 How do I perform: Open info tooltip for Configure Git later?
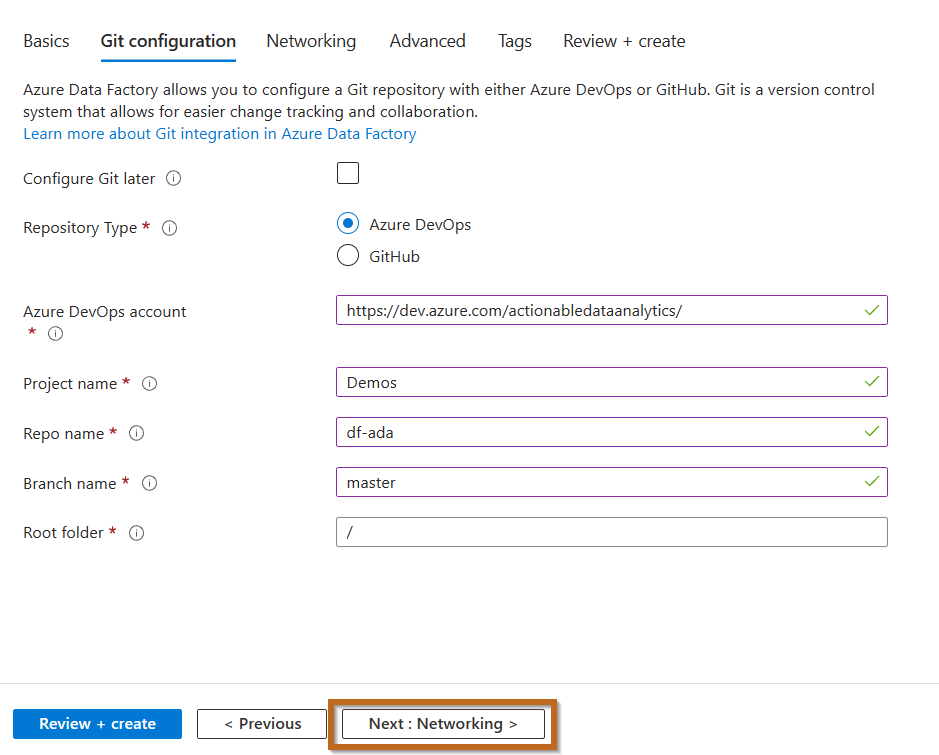pos(174,178)
